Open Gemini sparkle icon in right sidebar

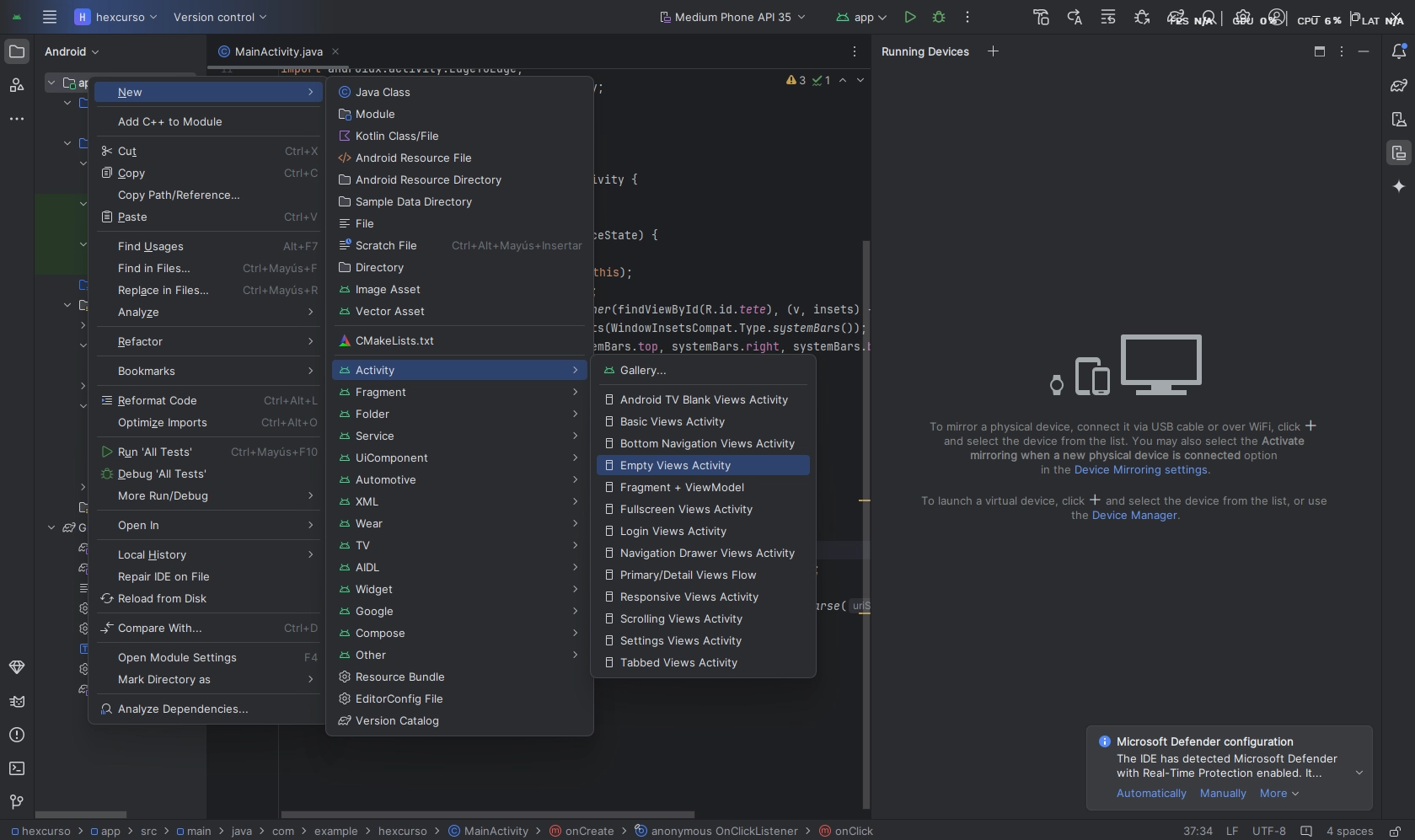pyautogui.click(x=1399, y=186)
